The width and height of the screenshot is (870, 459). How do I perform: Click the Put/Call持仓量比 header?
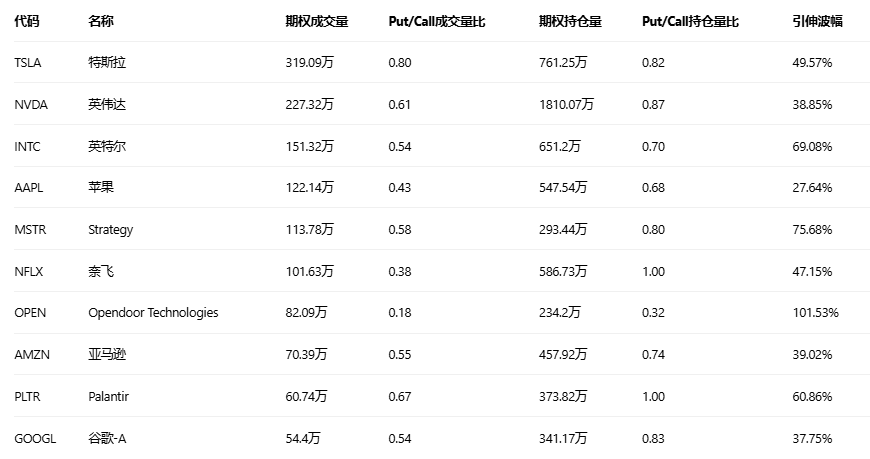pyautogui.click(x=690, y=21)
